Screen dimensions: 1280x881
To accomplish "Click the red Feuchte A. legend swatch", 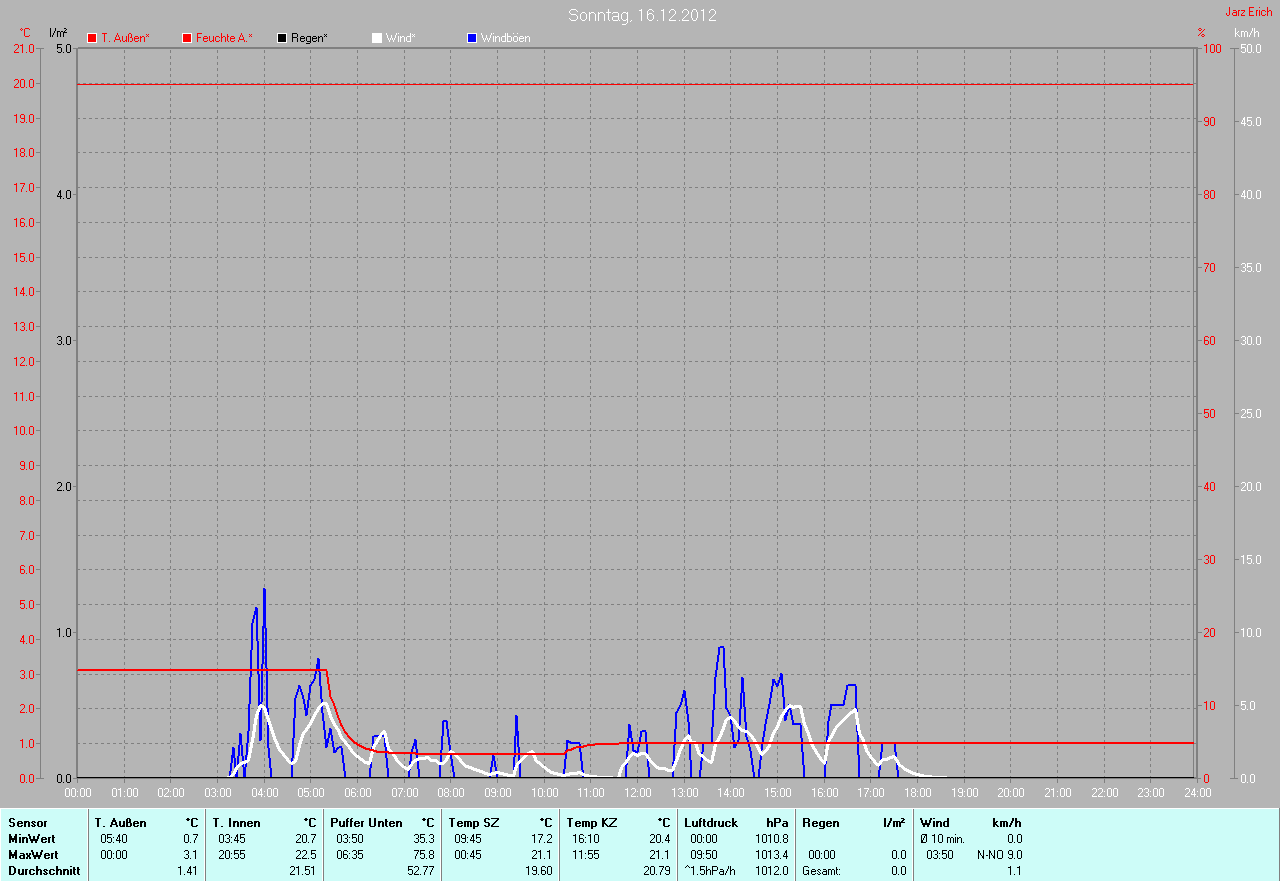I will pyautogui.click(x=187, y=38).
